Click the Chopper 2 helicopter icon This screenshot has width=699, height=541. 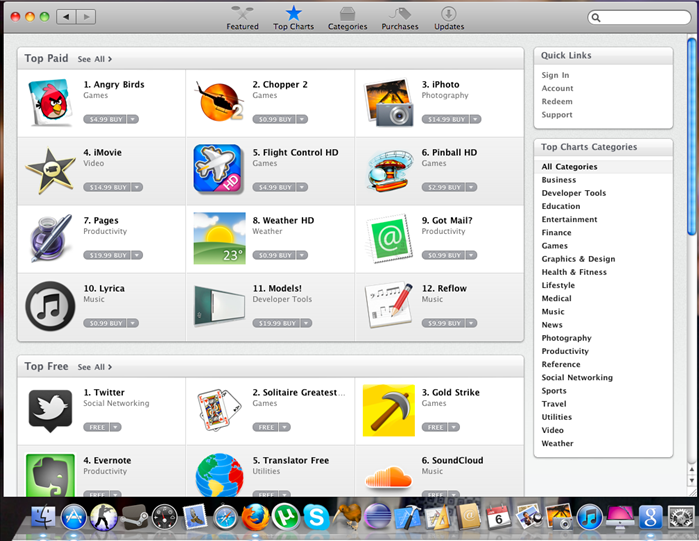(x=219, y=102)
